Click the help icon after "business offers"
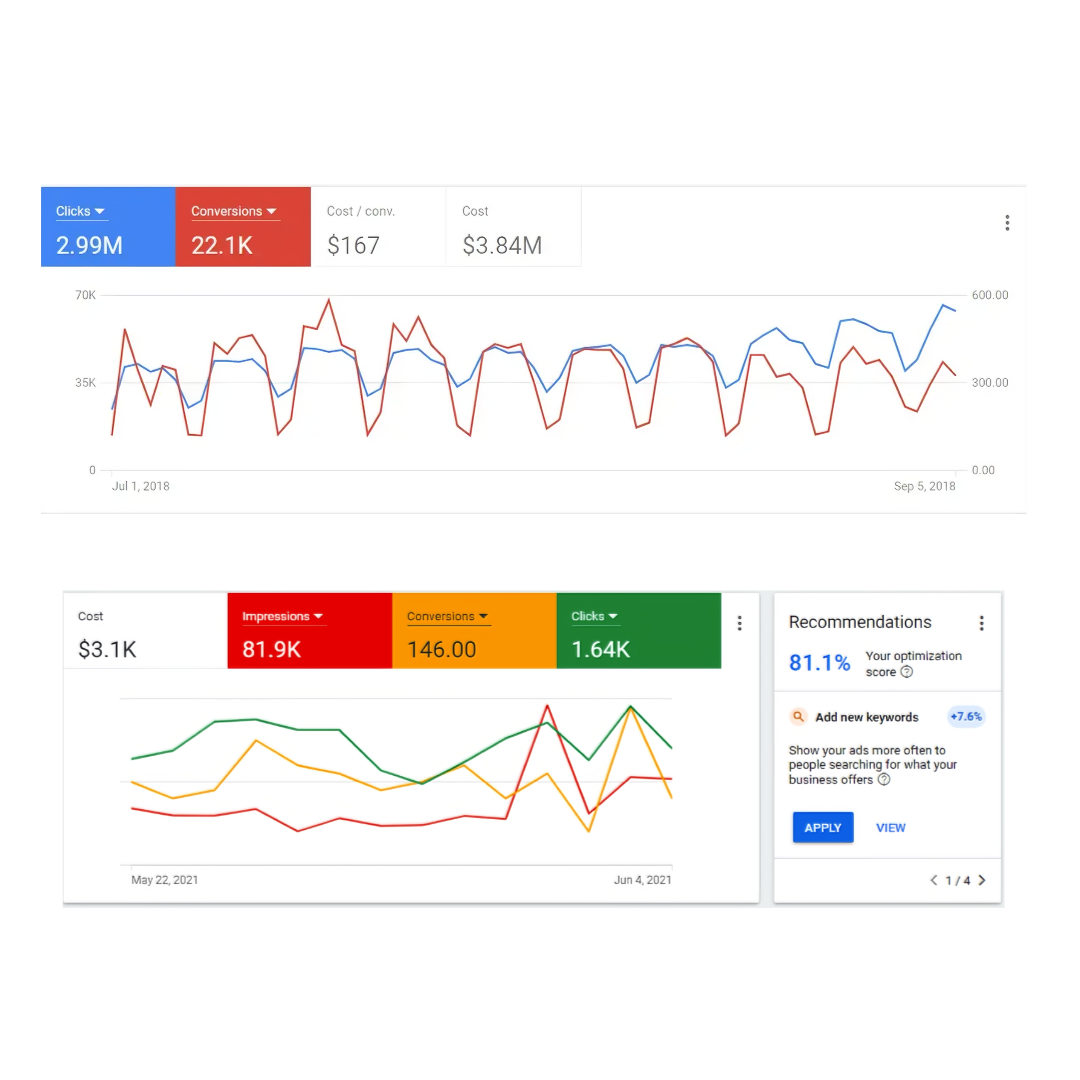 [884, 780]
